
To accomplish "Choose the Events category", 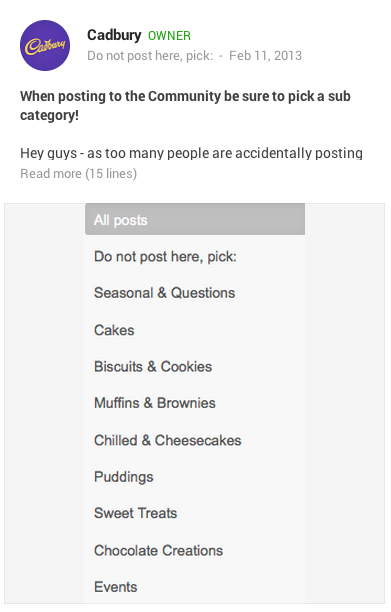I will [195, 587].
